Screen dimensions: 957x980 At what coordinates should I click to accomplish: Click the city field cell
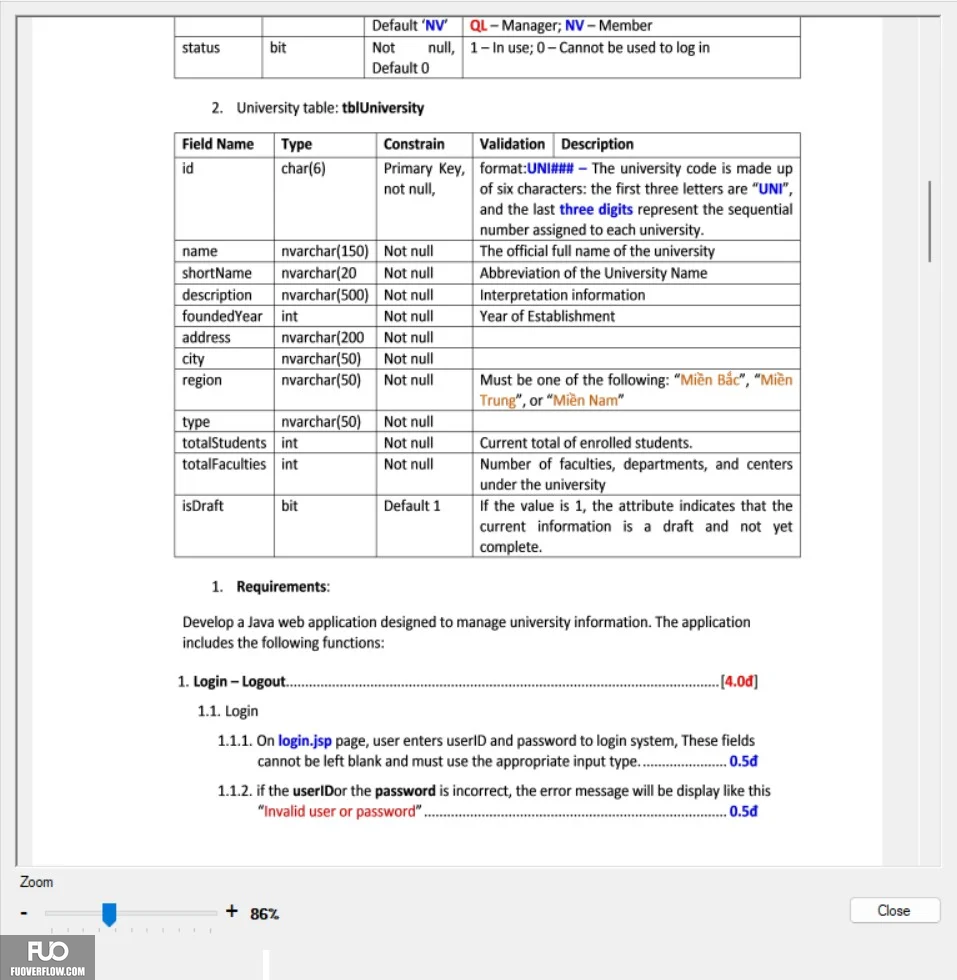point(224,359)
